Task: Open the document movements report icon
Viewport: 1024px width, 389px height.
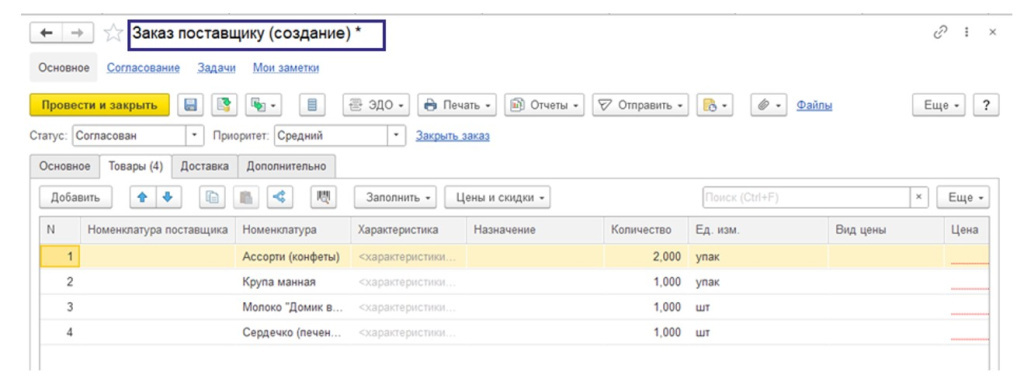Action: pos(312,105)
